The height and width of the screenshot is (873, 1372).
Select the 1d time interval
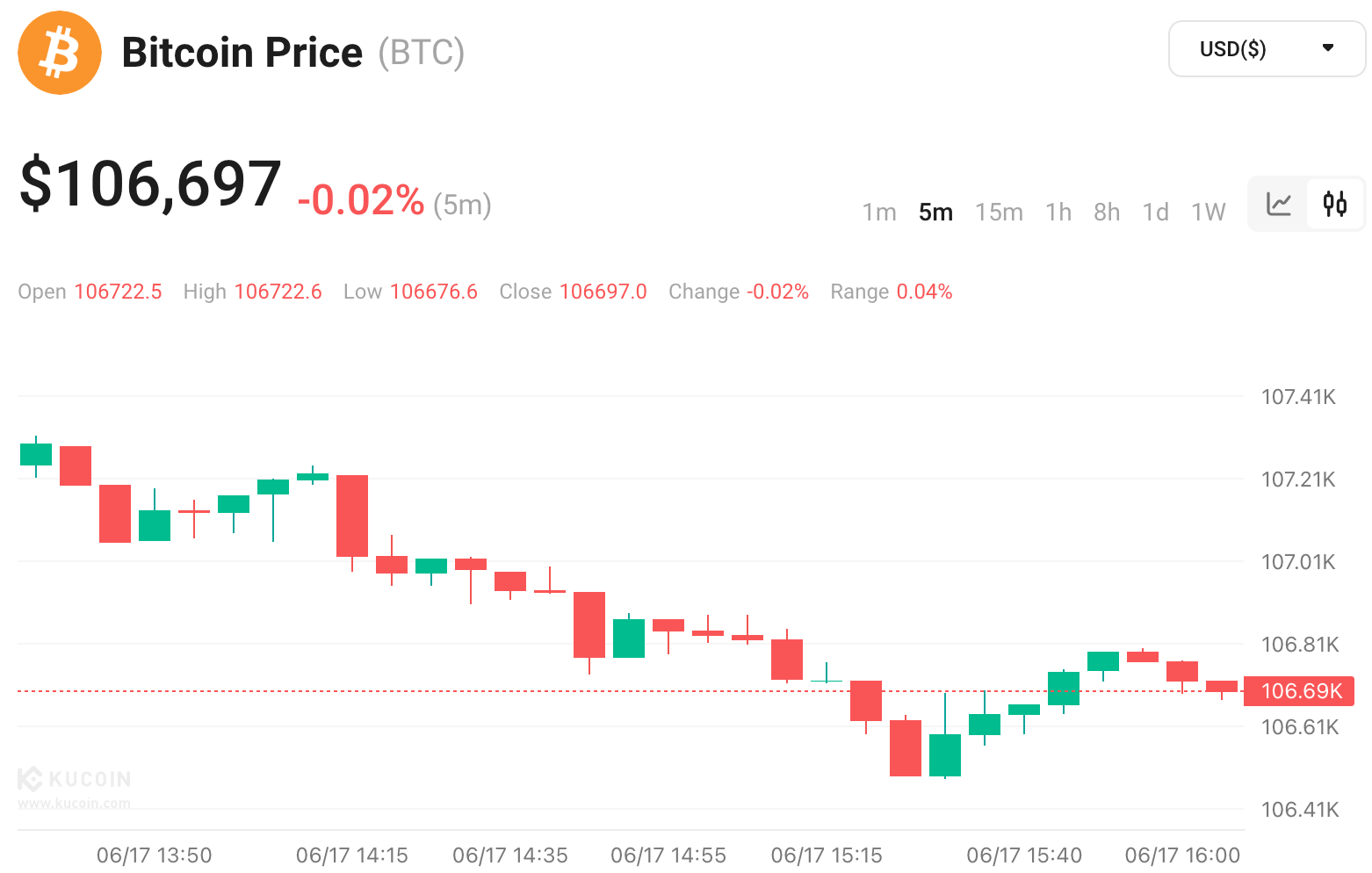tap(1155, 213)
